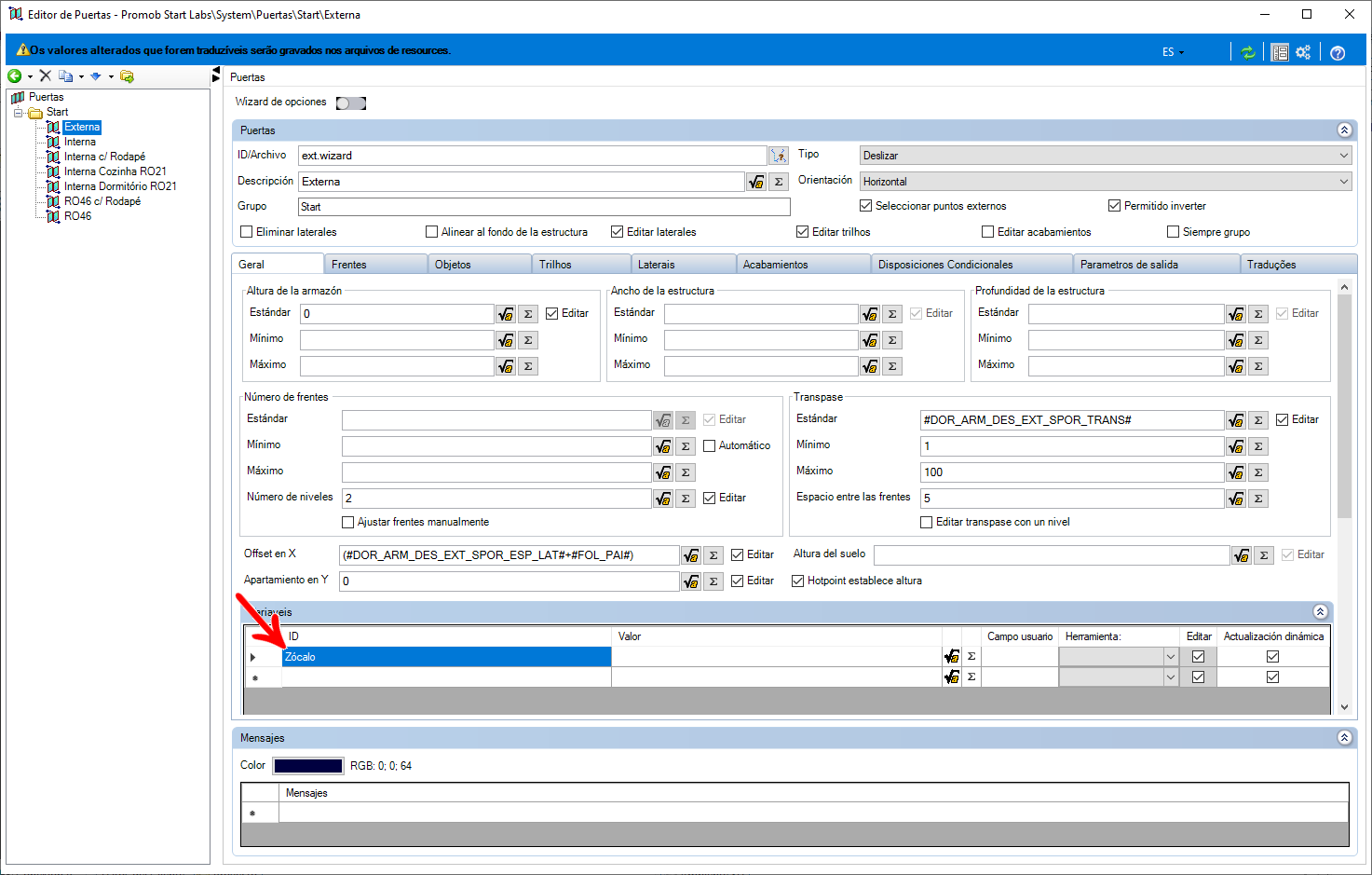Image resolution: width=1372 pixels, height=875 pixels.
Task: Switch to the Objetos tab
Action: [x=480, y=265]
